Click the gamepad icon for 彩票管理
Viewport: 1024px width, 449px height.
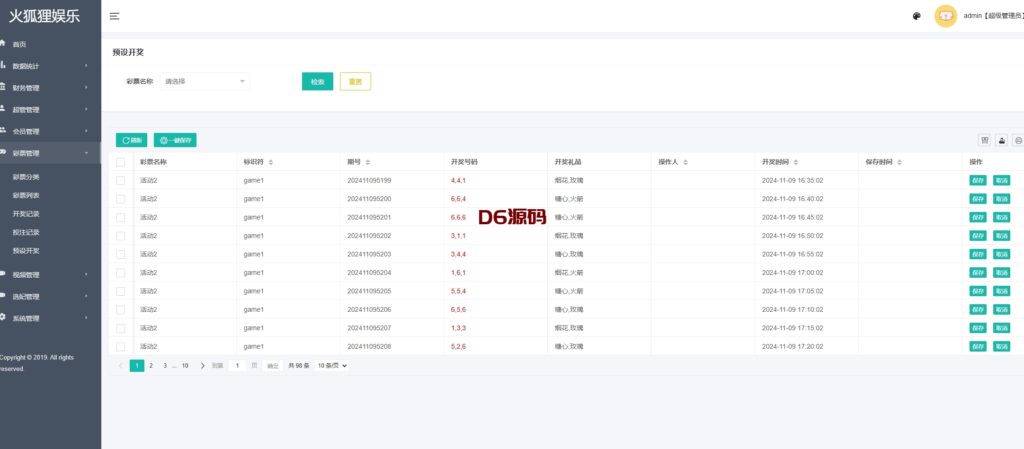tap(3, 153)
